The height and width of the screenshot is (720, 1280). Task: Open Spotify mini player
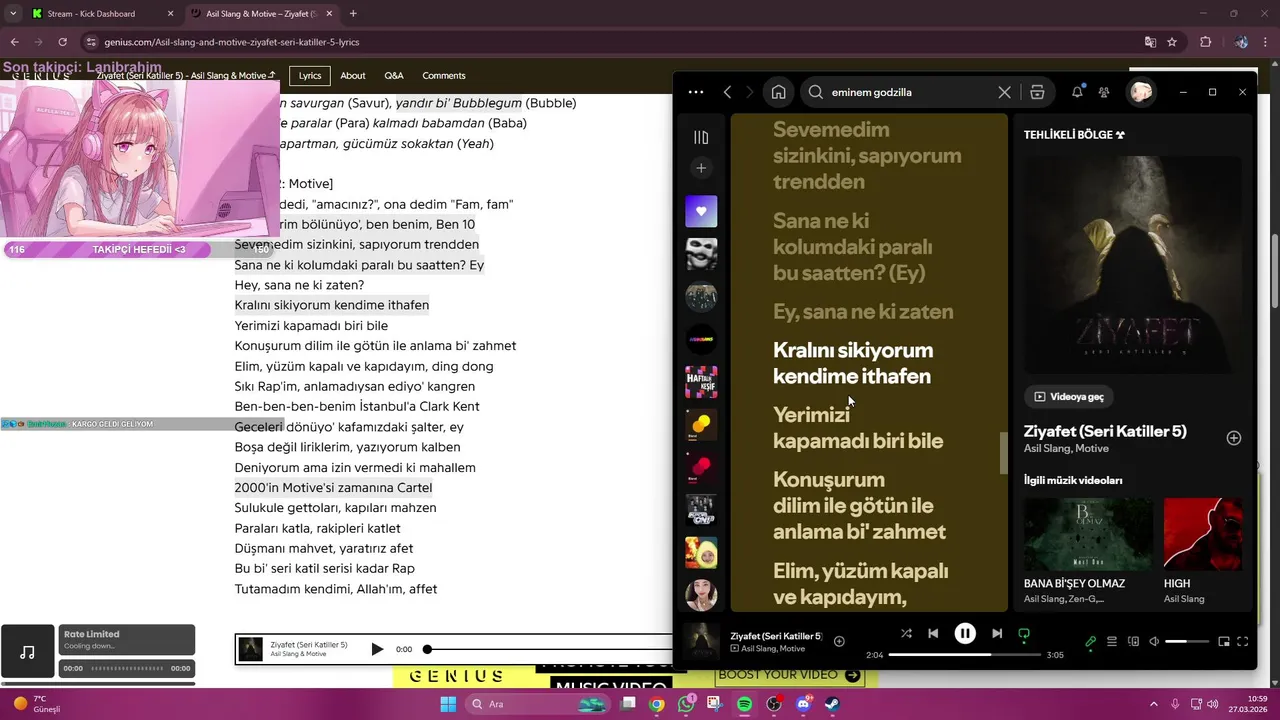point(1224,642)
